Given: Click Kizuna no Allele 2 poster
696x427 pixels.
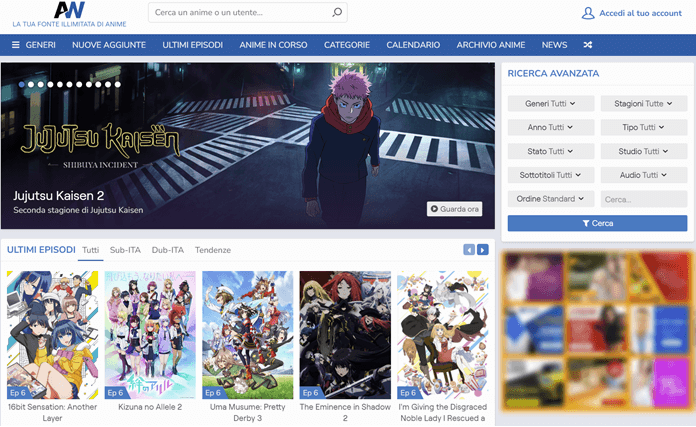Looking at the screenshot, I should (150, 335).
